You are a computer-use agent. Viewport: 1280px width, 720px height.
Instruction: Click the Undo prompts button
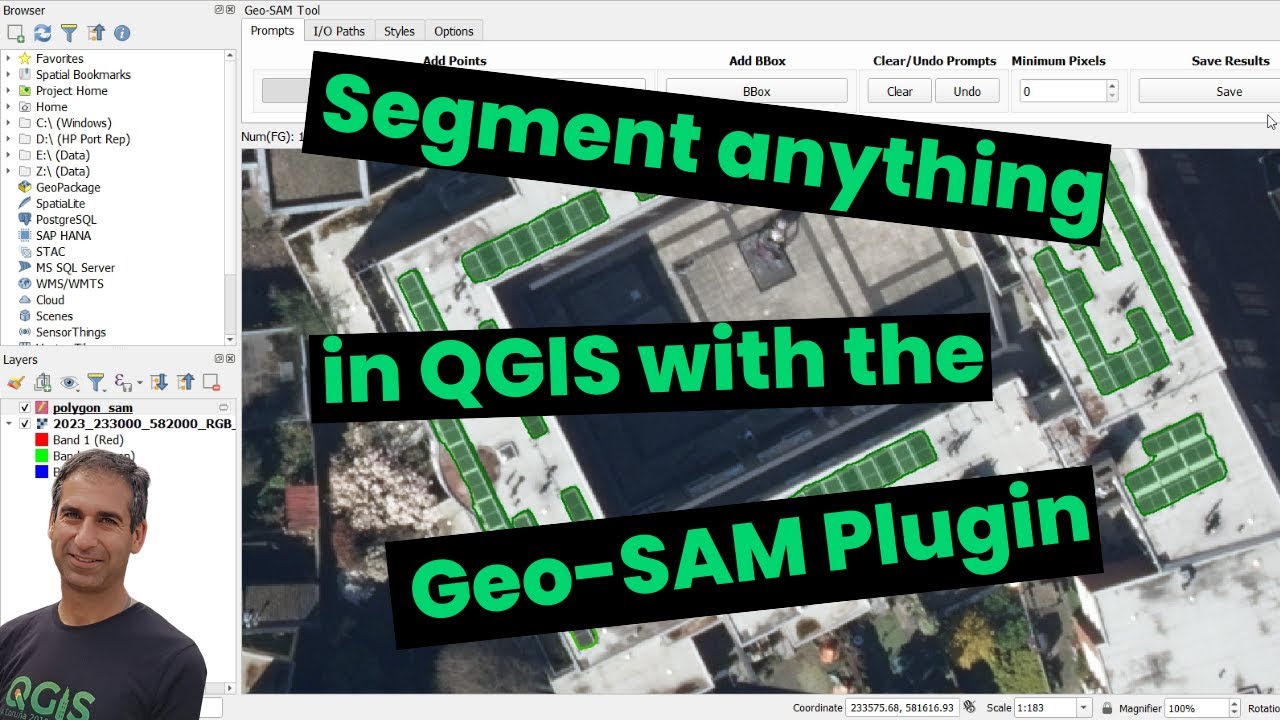[x=967, y=91]
